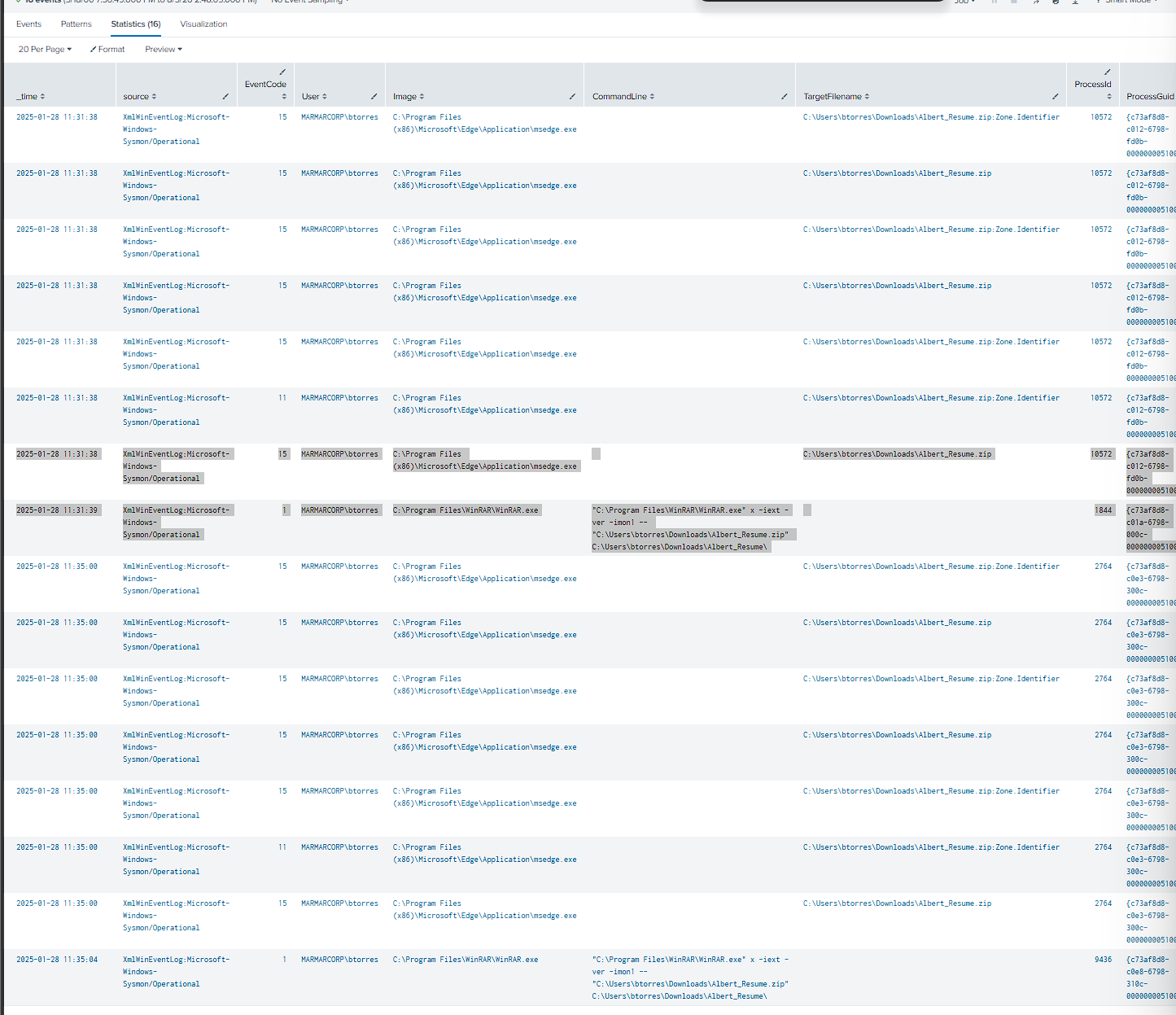1176x1015 pixels.
Task: Click ProcessId value 9436
Action: point(1103,960)
